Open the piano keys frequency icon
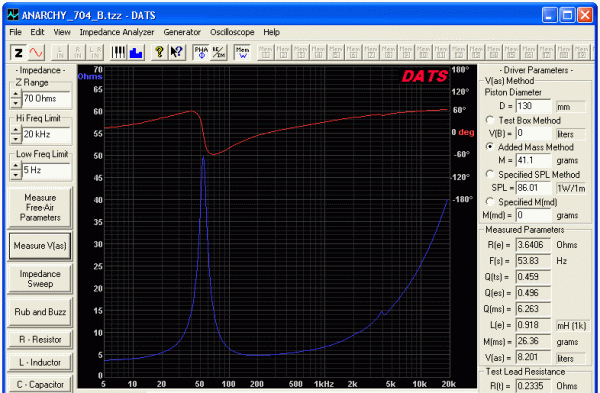Image resolution: width=600 pixels, height=393 pixels. [x=118, y=52]
